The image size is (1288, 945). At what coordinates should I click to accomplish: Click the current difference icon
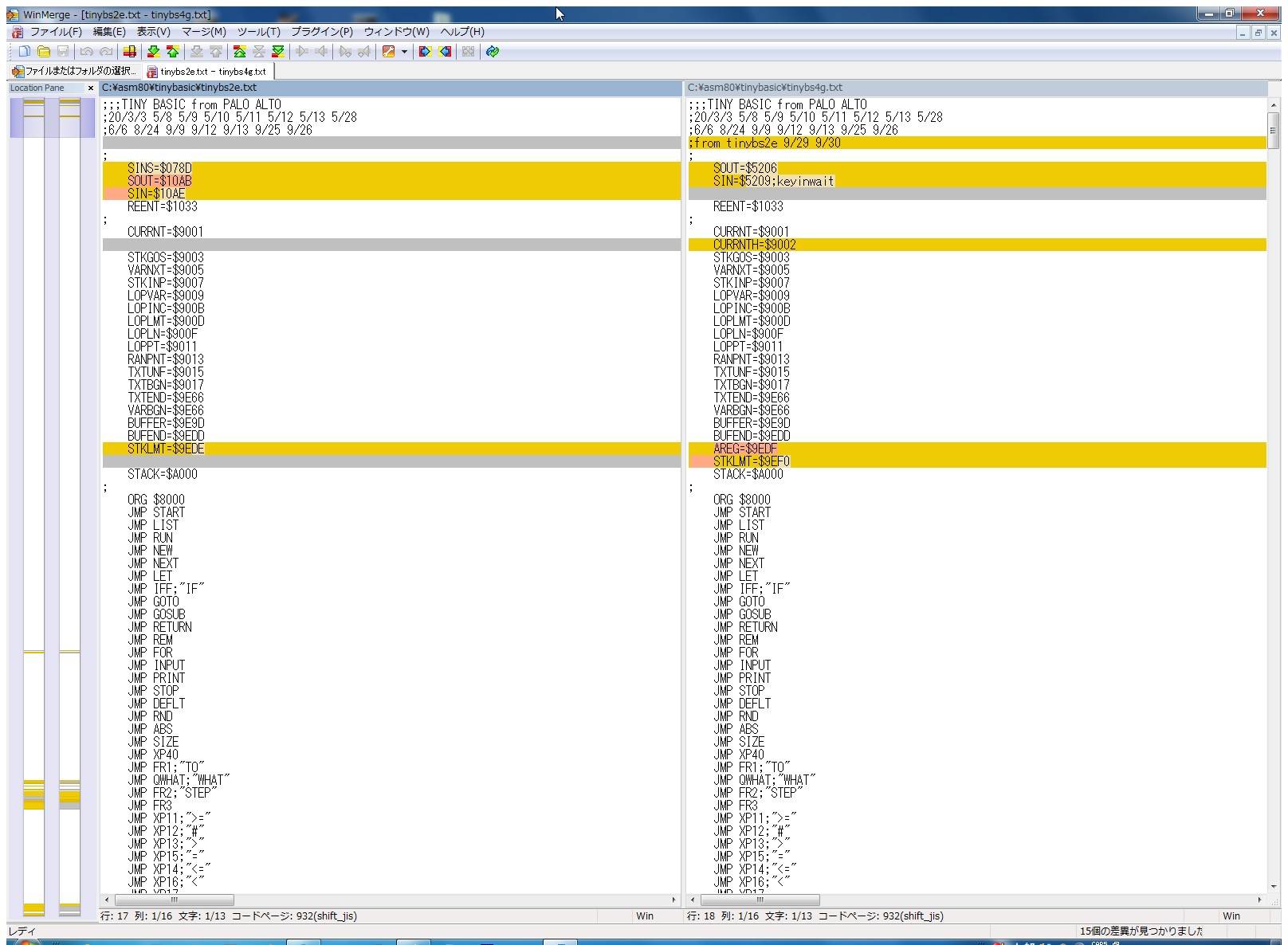[259, 51]
